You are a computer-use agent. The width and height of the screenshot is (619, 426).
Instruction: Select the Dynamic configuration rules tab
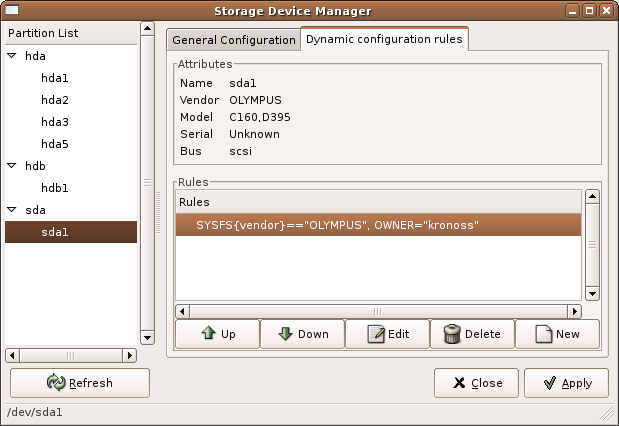[x=385, y=39]
